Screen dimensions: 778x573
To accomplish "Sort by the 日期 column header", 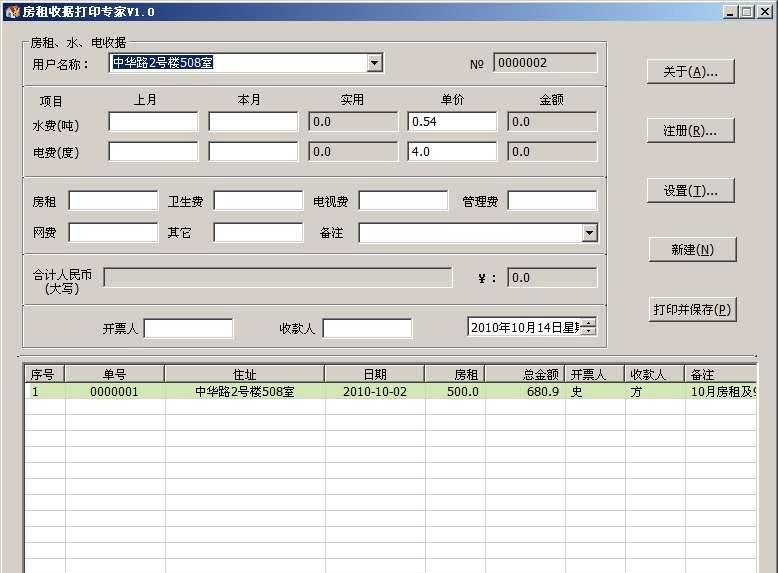I will 374,374.
